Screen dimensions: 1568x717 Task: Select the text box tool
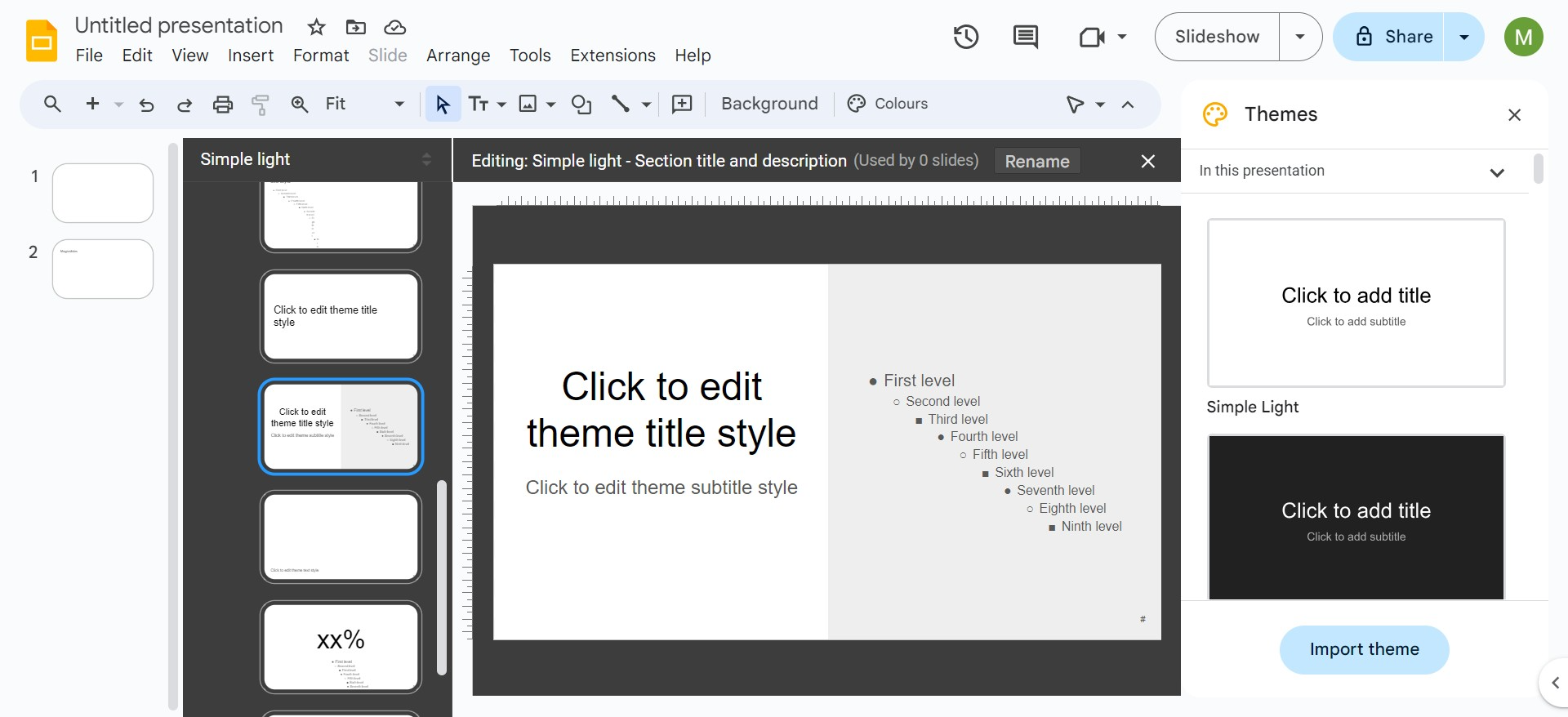(x=479, y=104)
